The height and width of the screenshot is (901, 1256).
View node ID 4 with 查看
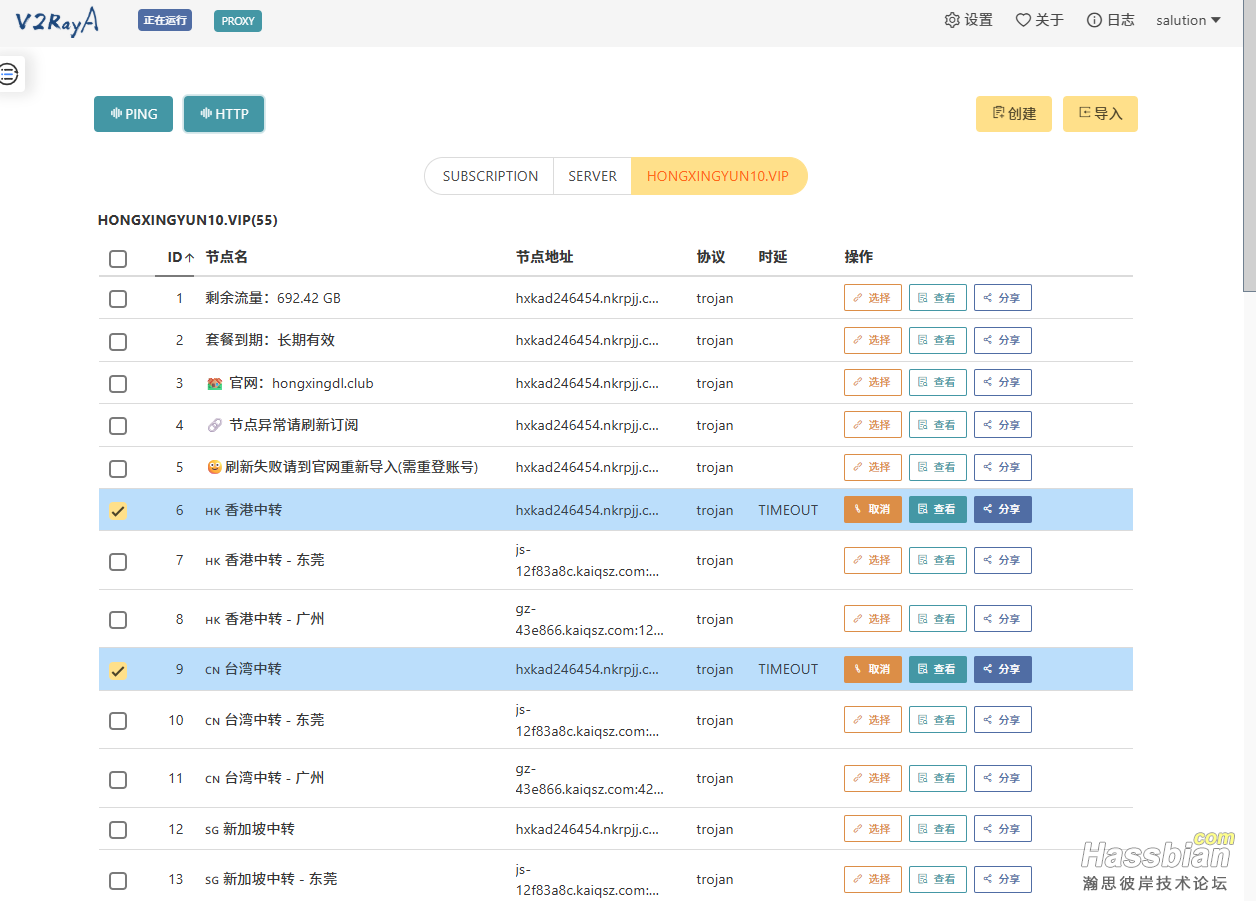click(x=938, y=425)
